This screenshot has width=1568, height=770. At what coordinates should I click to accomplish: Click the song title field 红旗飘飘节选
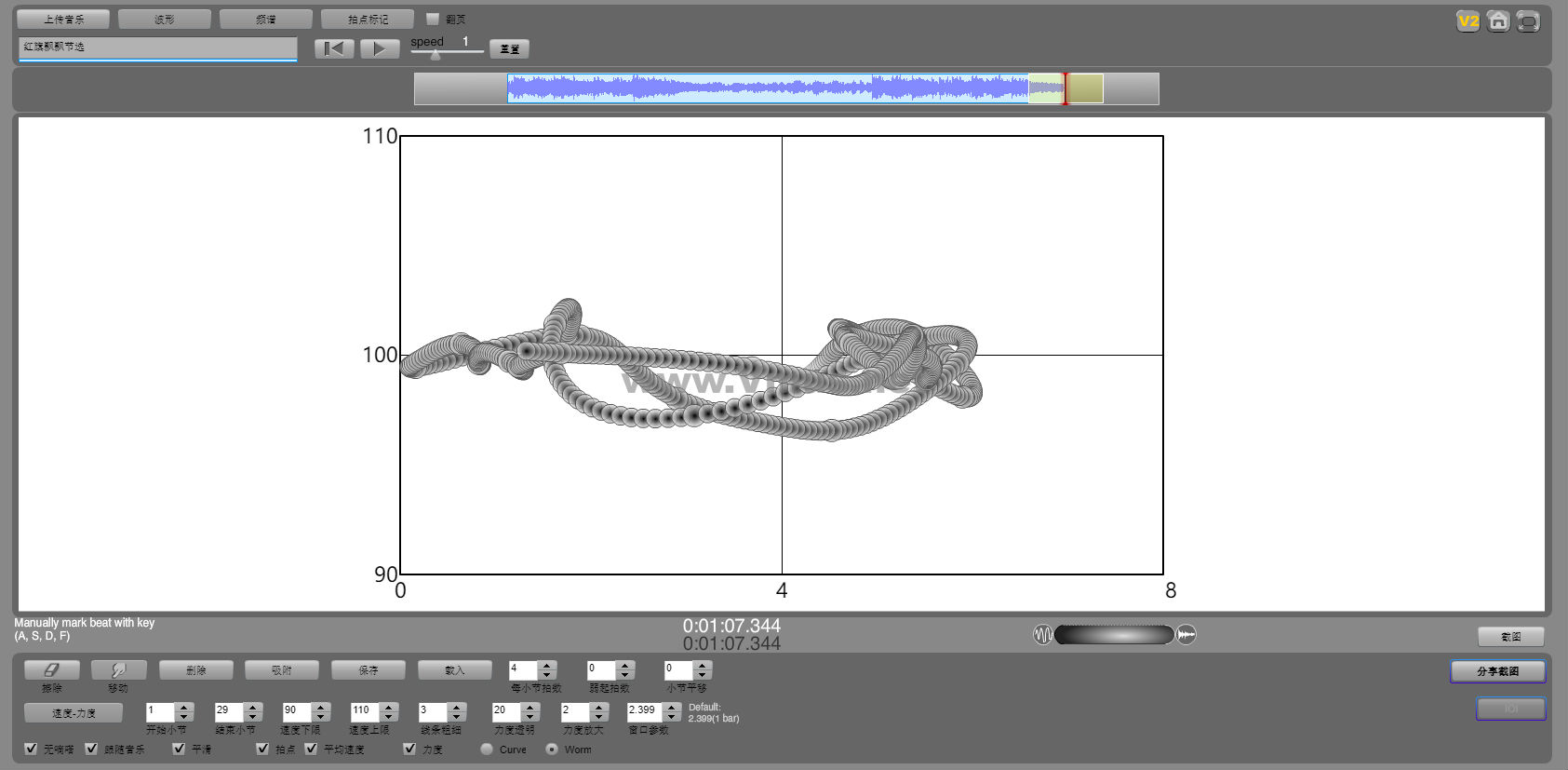[x=157, y=47]
